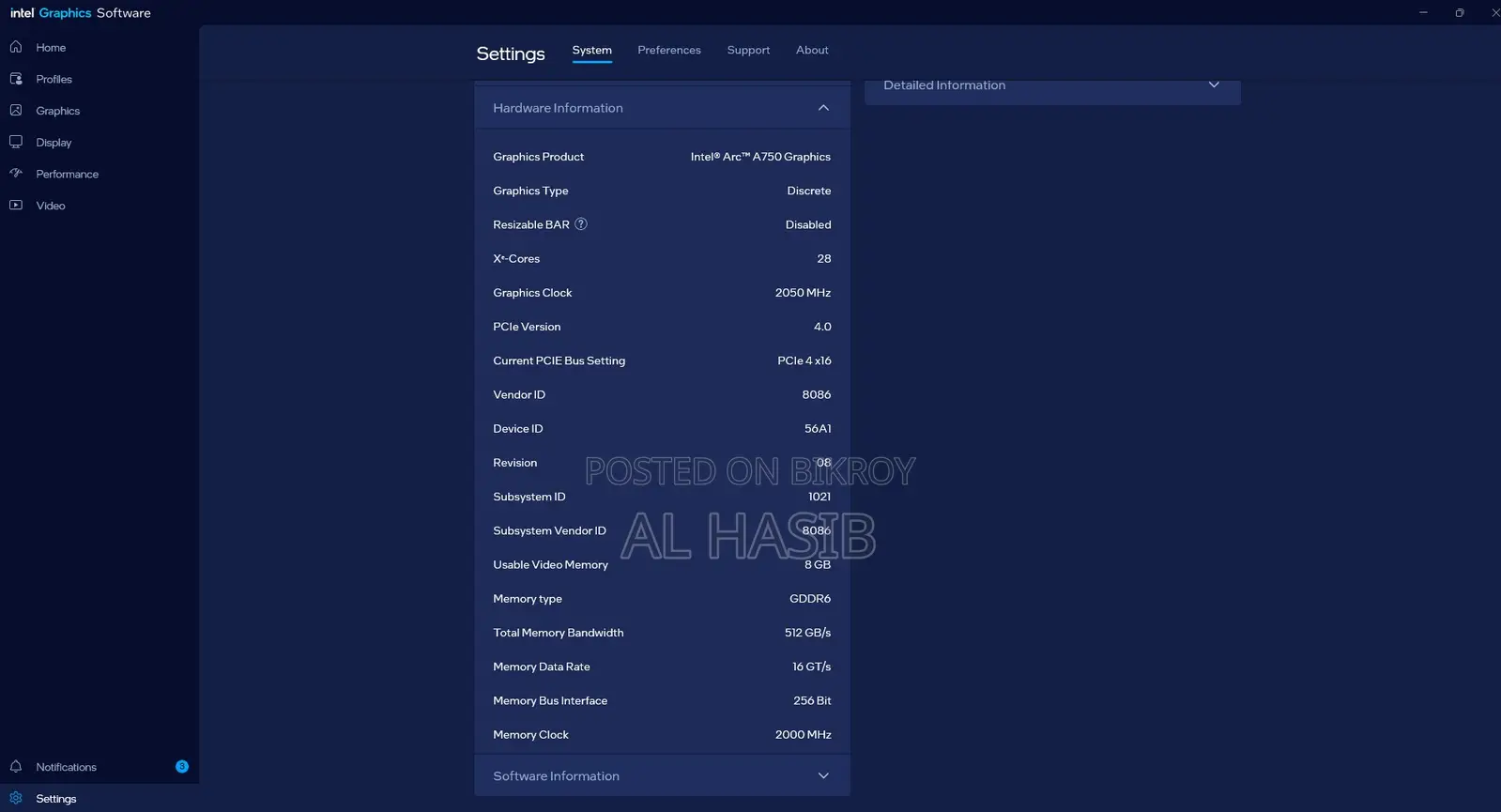The image size is (1501, 812).
Task: Click the Intel Graphics Software logo
Action: 81,13
